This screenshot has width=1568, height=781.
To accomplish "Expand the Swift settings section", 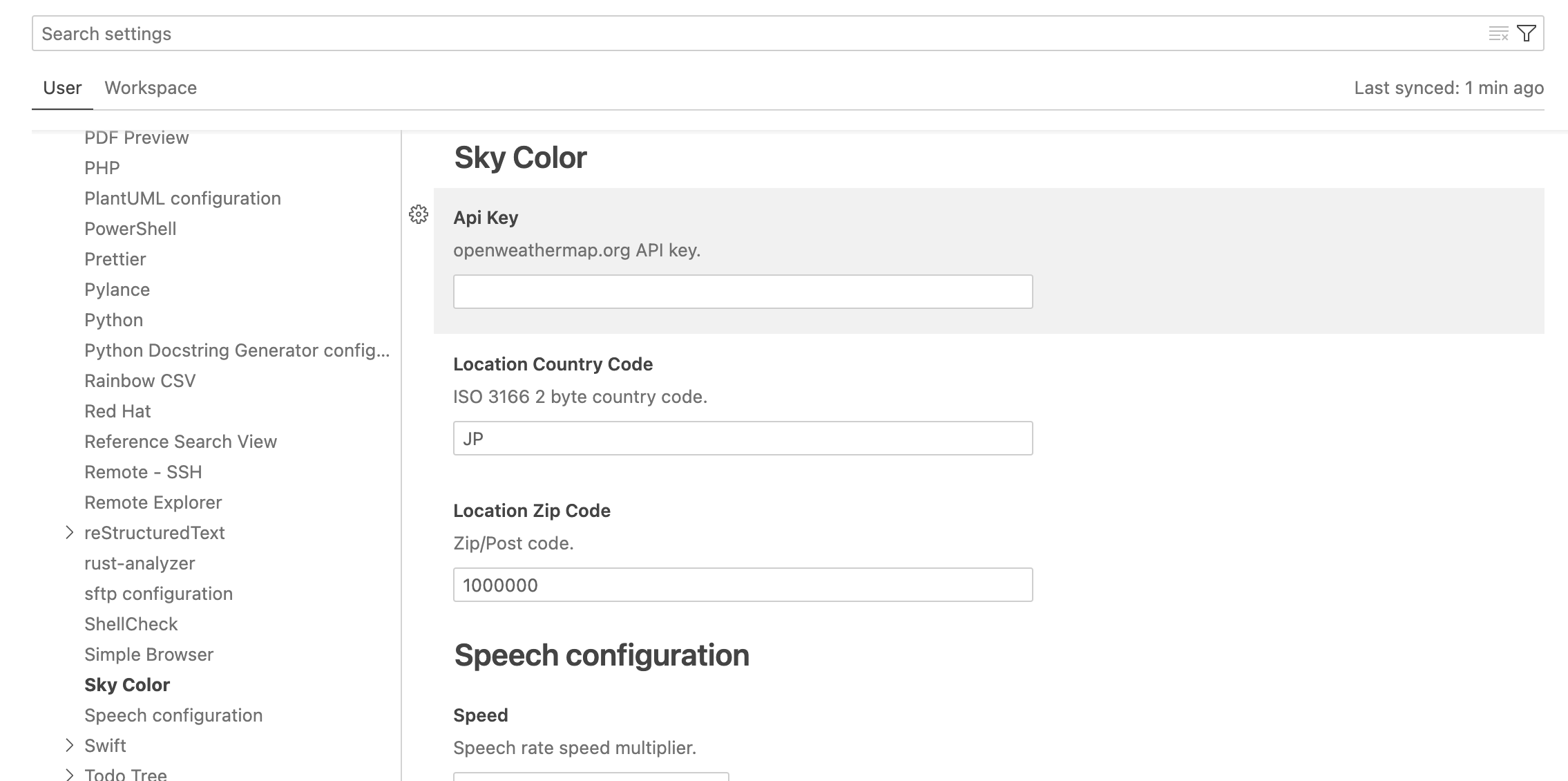I will click(x=69, y=745).
